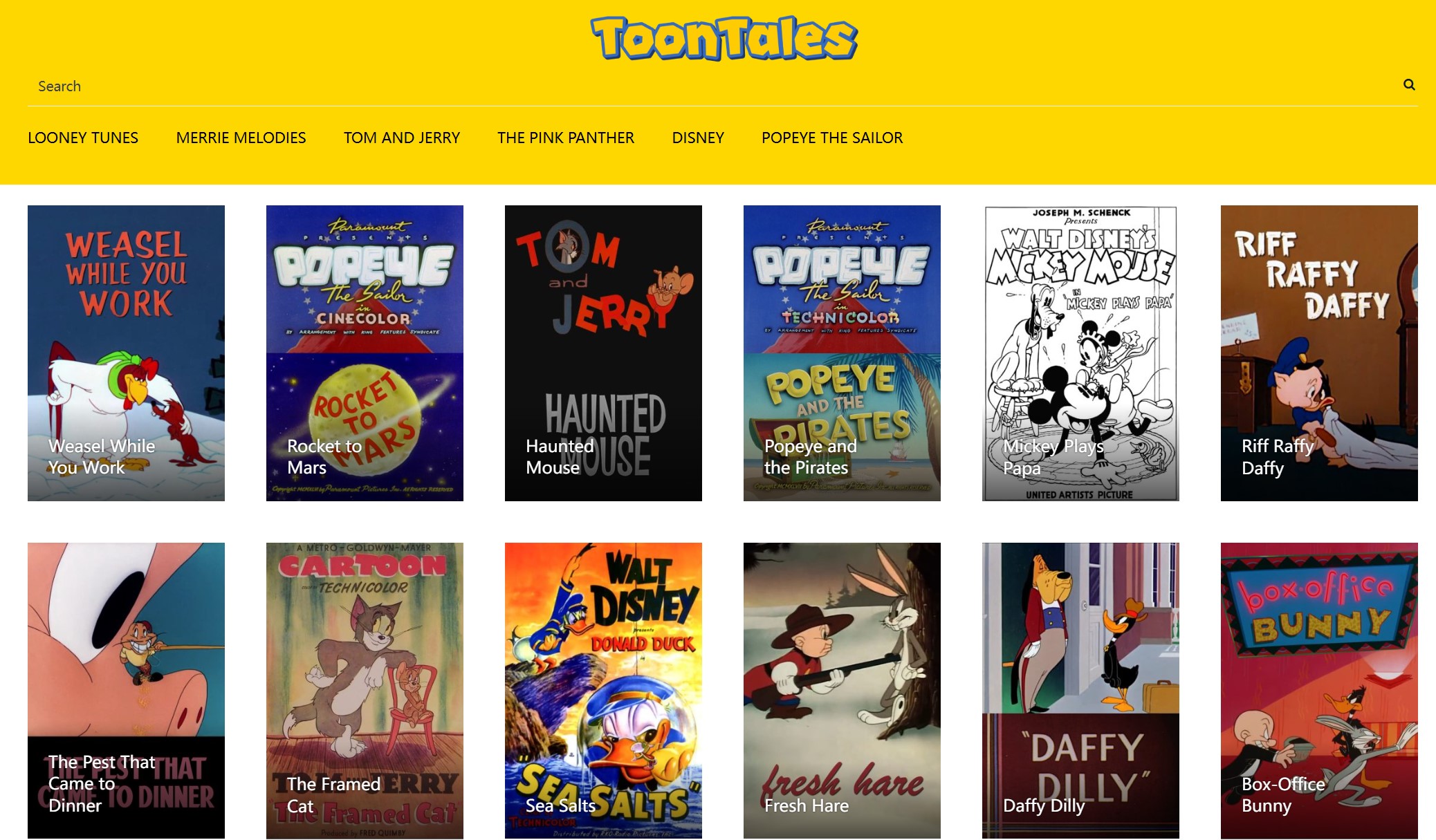Select The Framed Cat poster
1436x840 pixels.
click(x=365, y=691)
